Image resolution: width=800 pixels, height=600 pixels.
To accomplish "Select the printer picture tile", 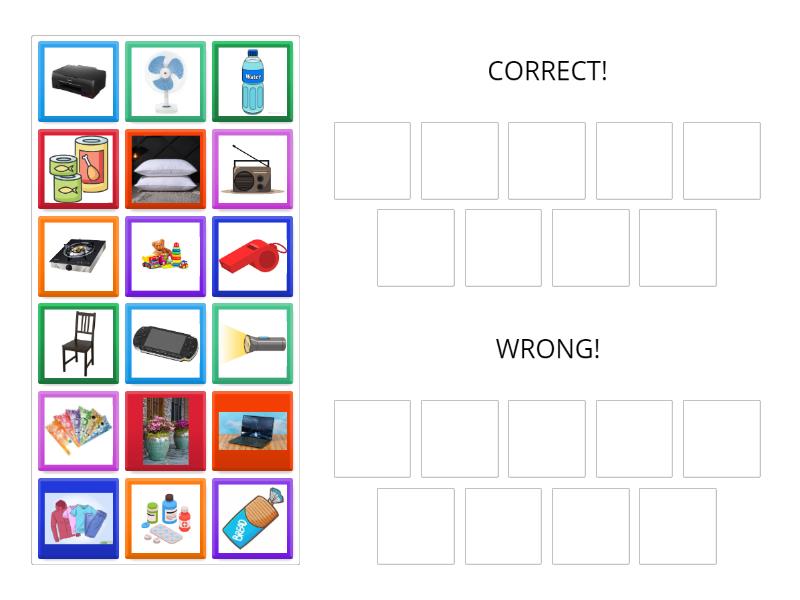I will point(78,81).
